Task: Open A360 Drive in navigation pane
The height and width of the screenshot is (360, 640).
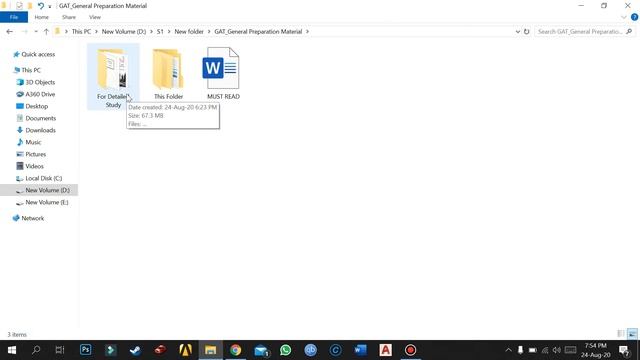Action: point(40,94)
